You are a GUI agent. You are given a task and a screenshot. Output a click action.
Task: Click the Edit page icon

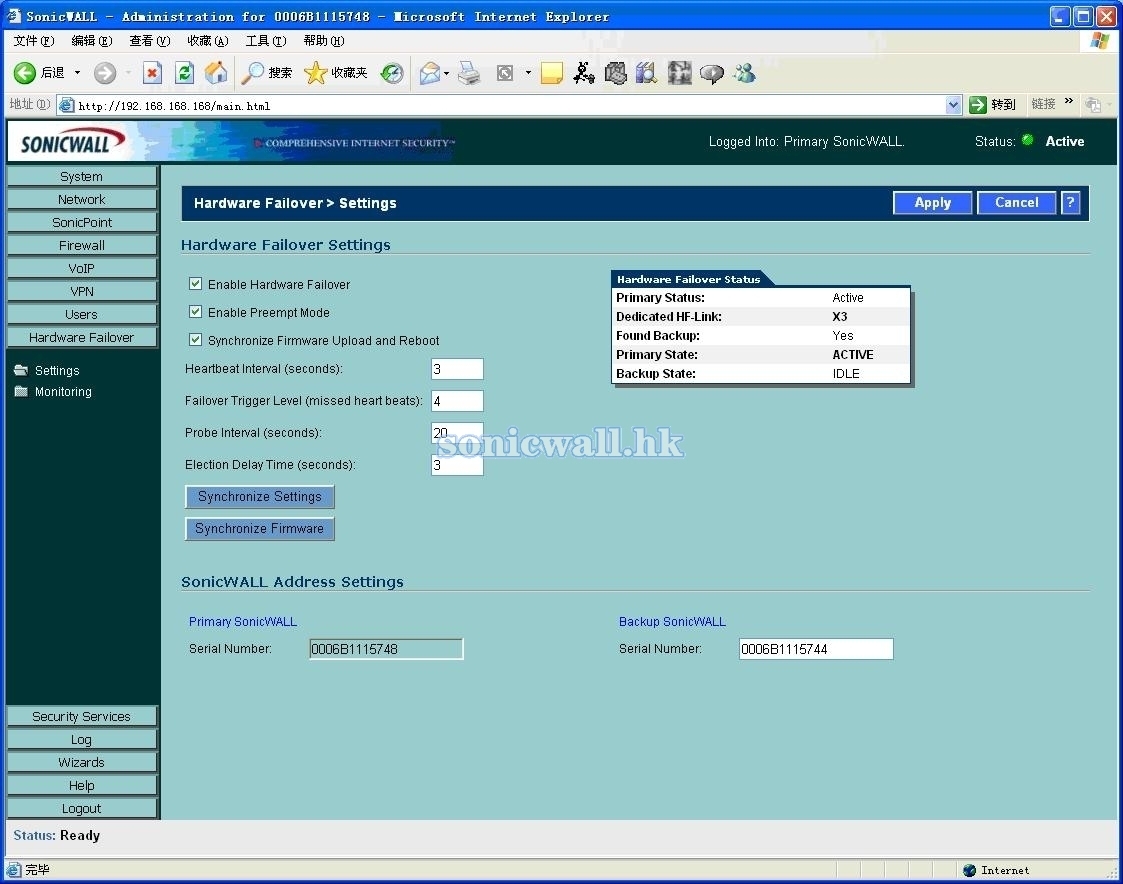[505, 73]
